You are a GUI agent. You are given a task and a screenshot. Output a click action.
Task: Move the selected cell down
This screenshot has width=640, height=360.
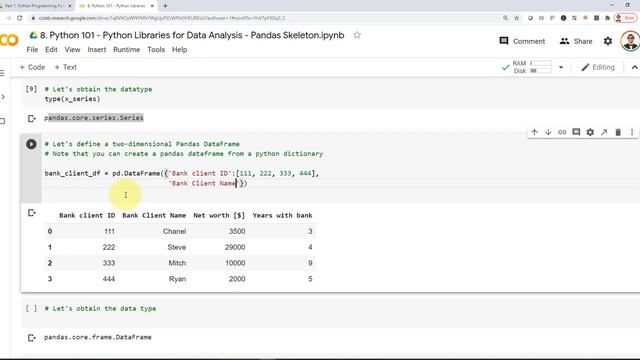point(548,132)
